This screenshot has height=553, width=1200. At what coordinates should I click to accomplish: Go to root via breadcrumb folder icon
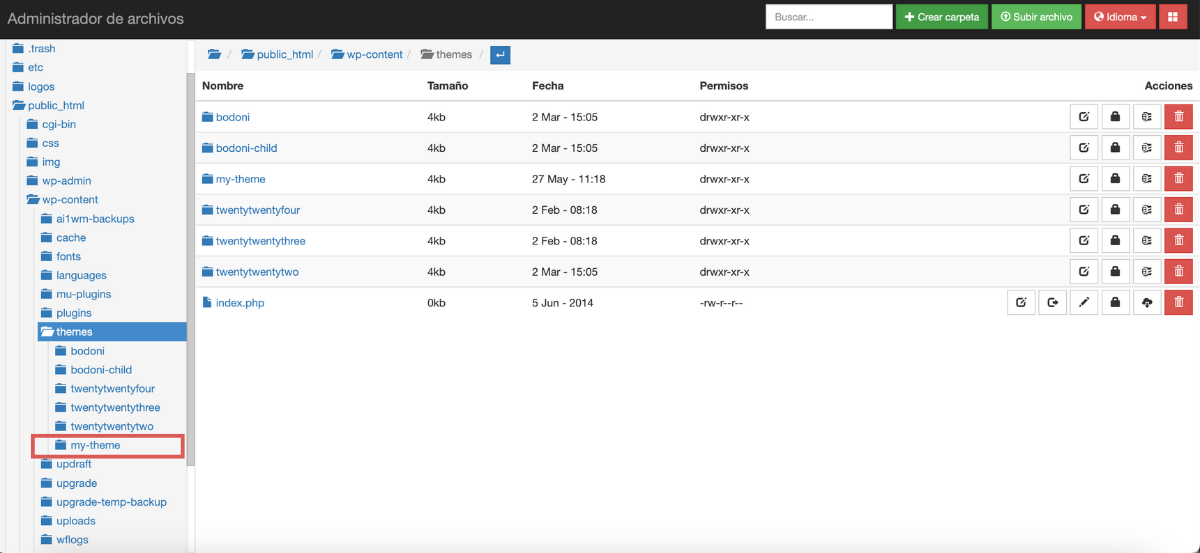(x=214, y=55)
